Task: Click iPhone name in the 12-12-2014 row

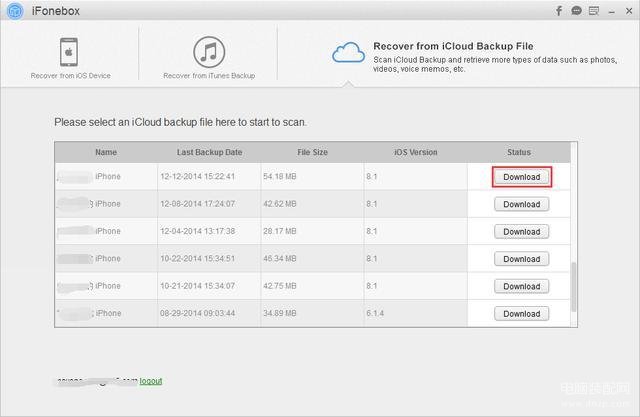Action: (x=108, y=176)
